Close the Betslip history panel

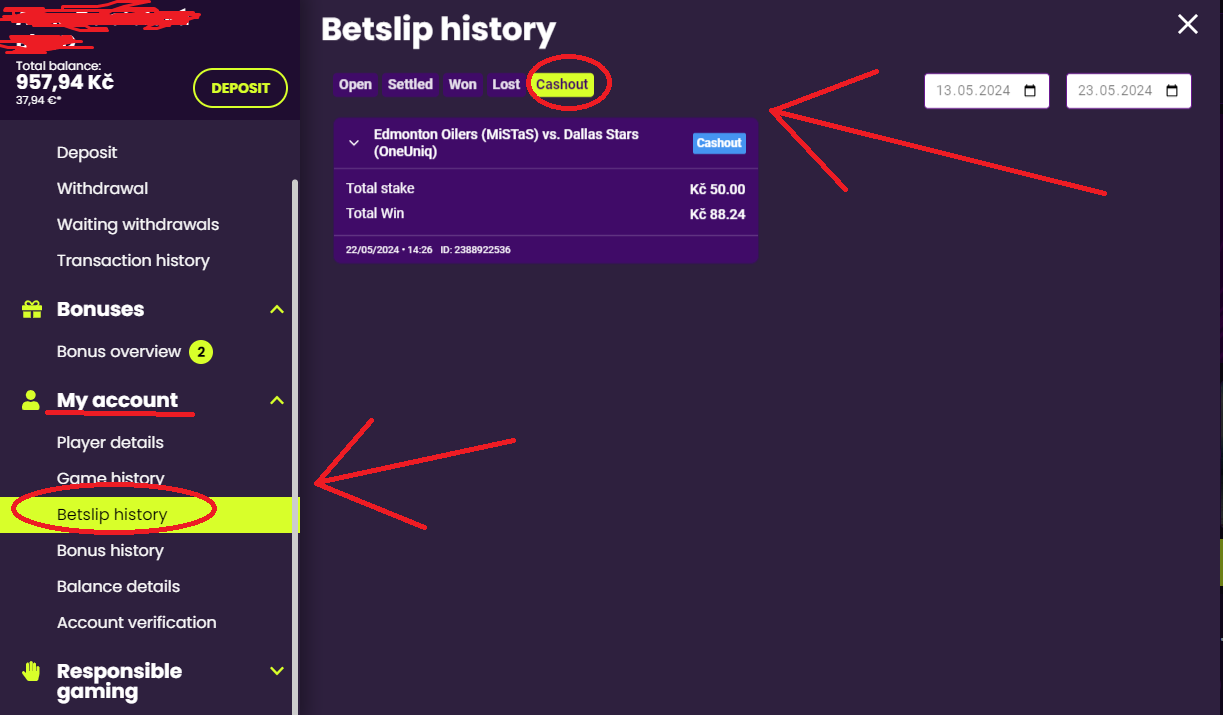coord(1187,25)
